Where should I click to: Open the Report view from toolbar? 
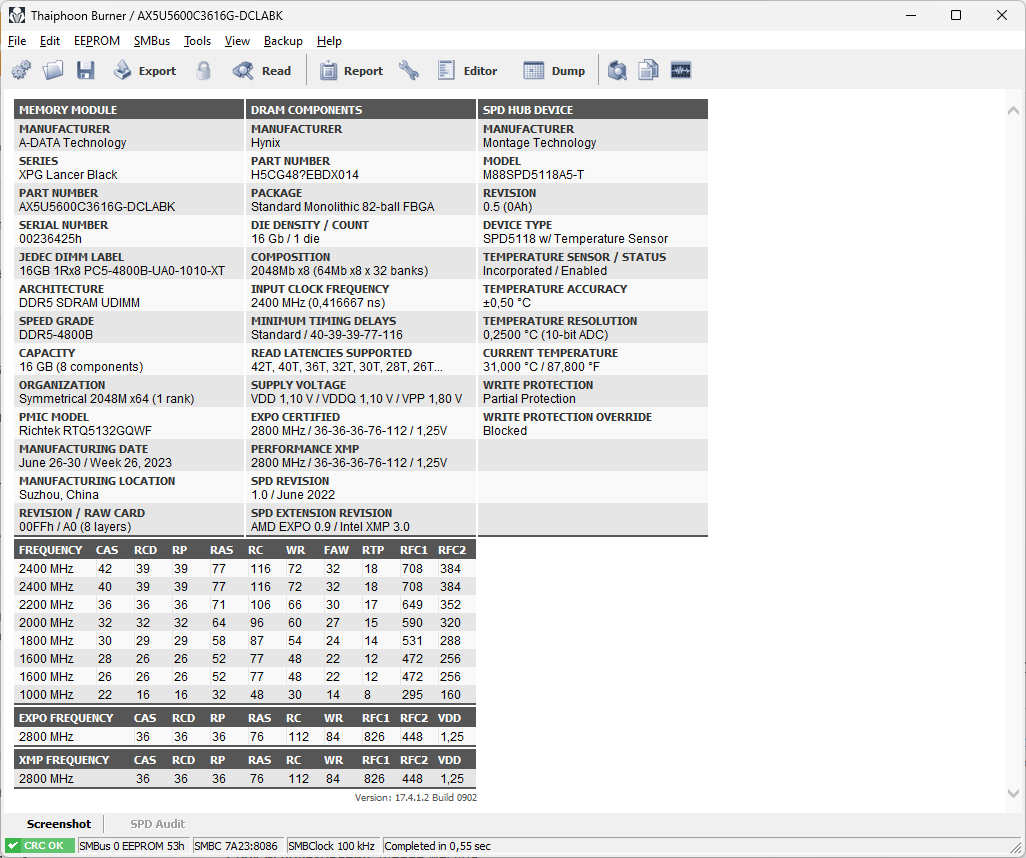351,71
